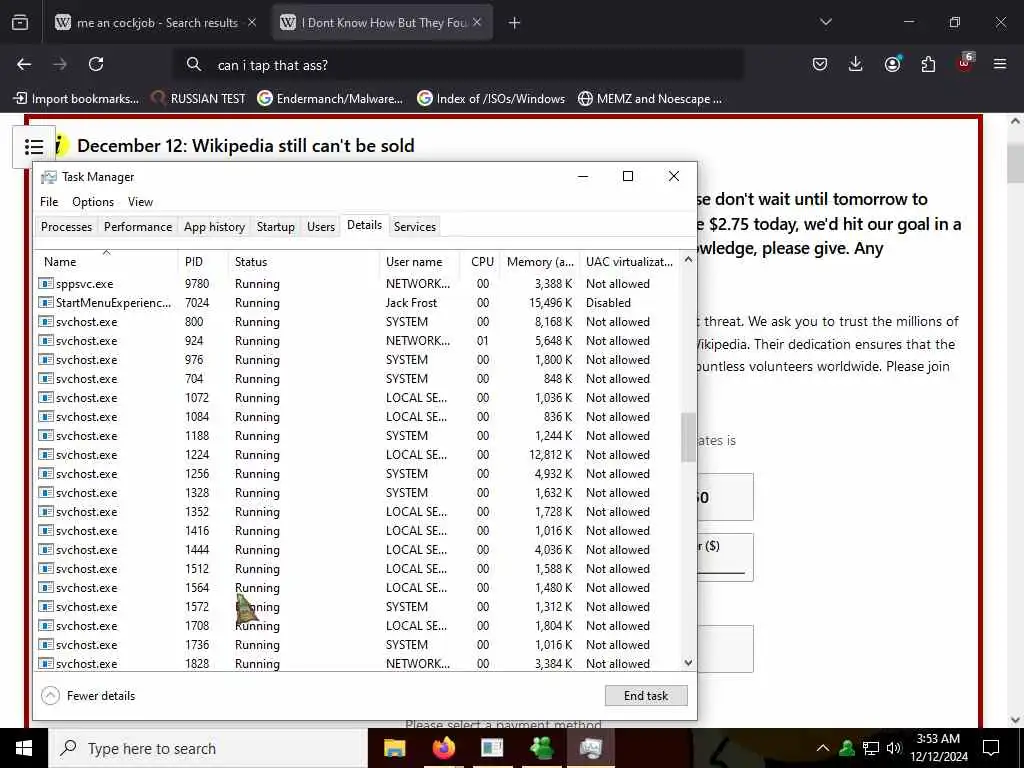
Task: Switch to the Startup tab
Action: point(276,227)
